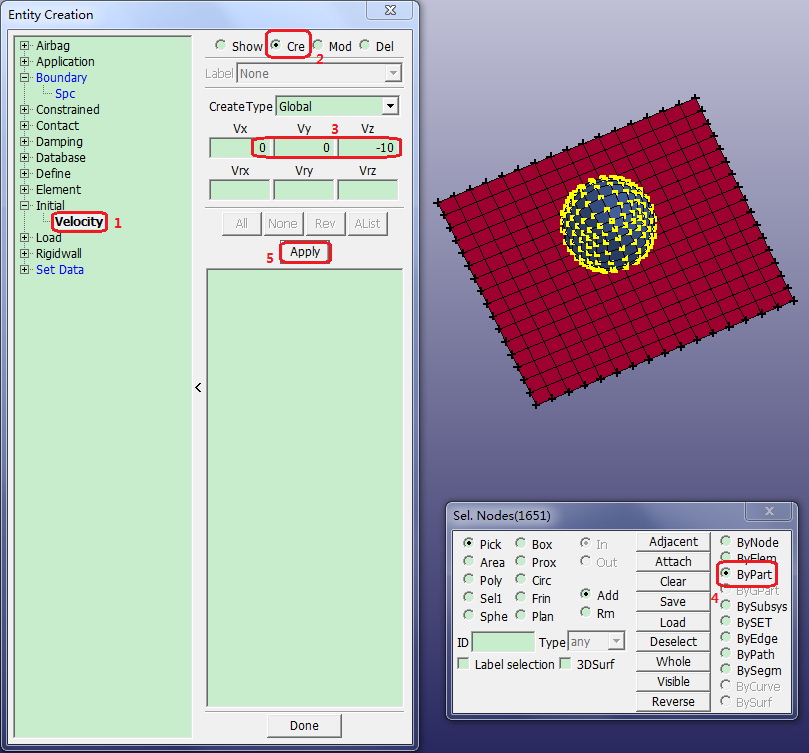Click the Vz velocity input field
The width and height of the screenshot is (809, 753).
pos(368,148)
